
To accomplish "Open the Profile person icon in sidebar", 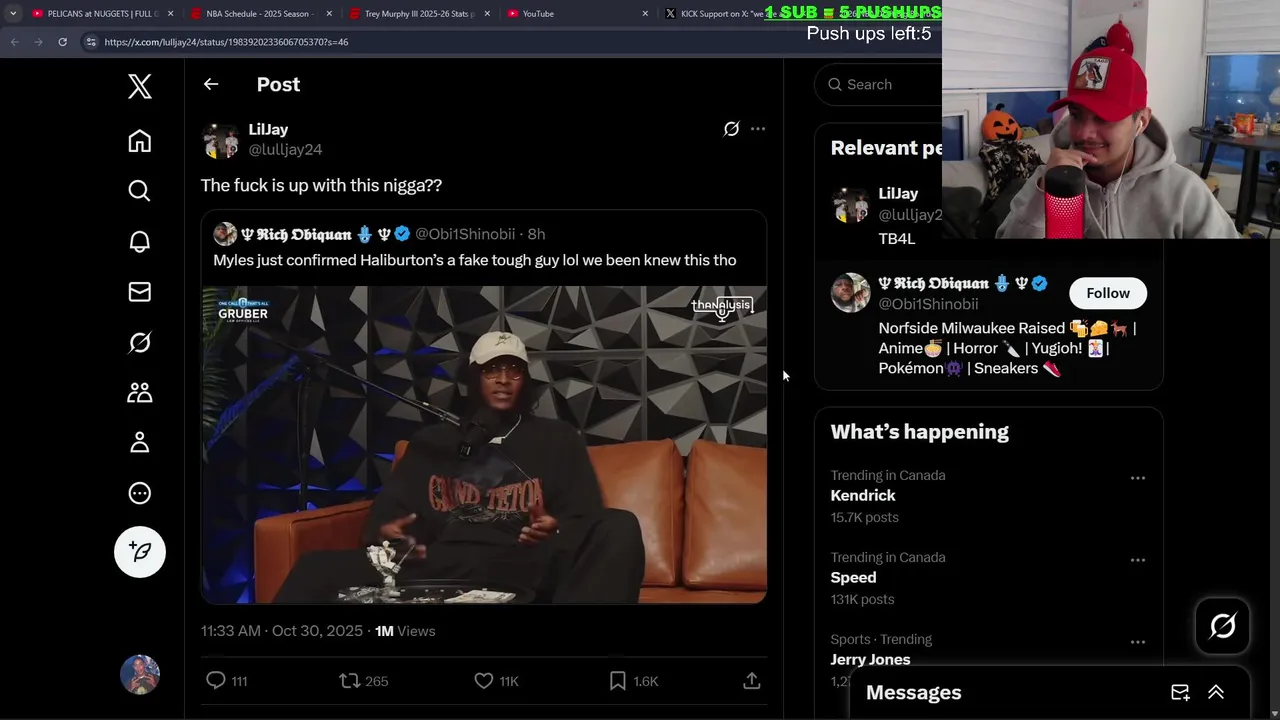I will tap(139, 442).
